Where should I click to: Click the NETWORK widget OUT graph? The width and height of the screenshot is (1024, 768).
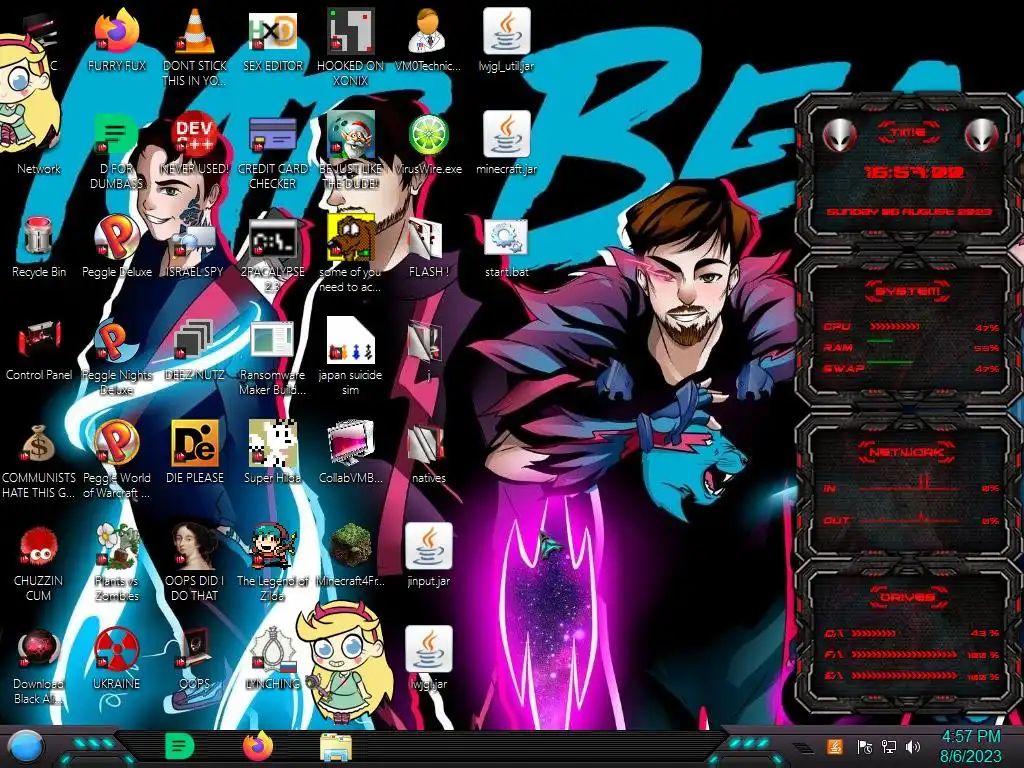click(910, 519)
